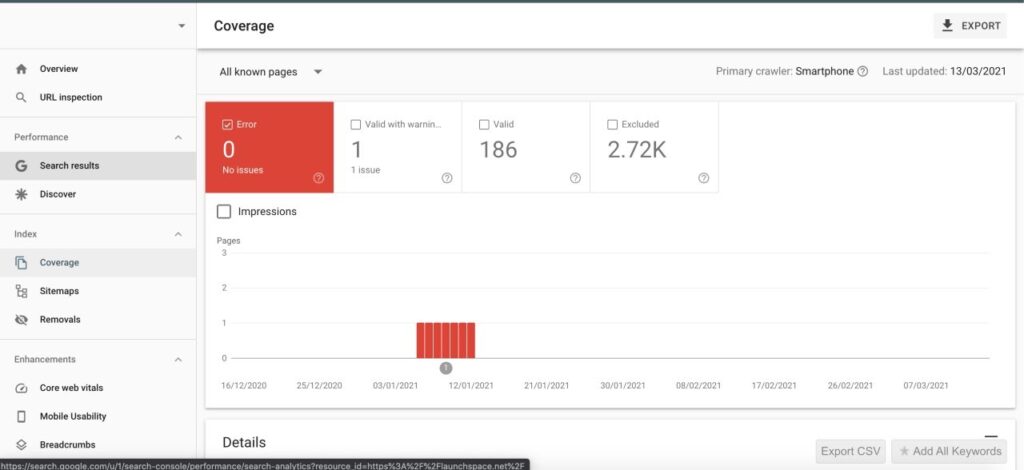Click the Discover asterisk icon
1024x470 pixels.
click(21, 194)
